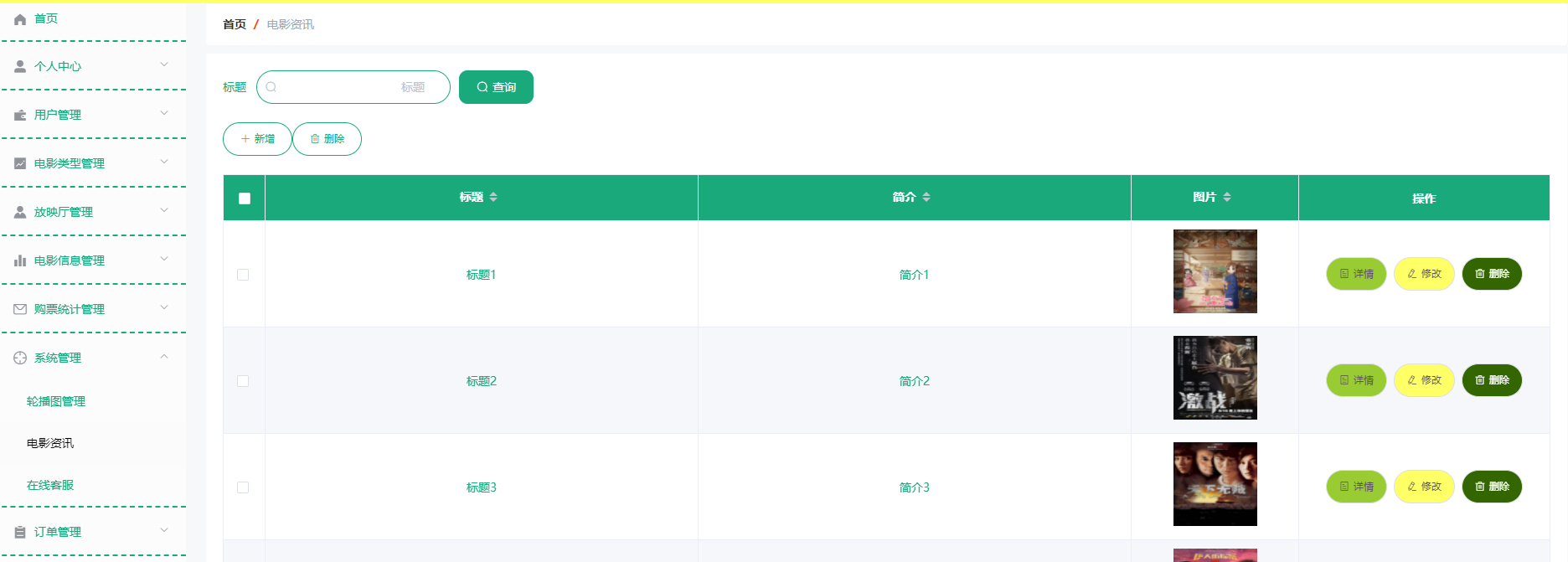The image size is (1568, 562).
Task: Select the 个人中心 user icon
Action: tap(18, 65)
